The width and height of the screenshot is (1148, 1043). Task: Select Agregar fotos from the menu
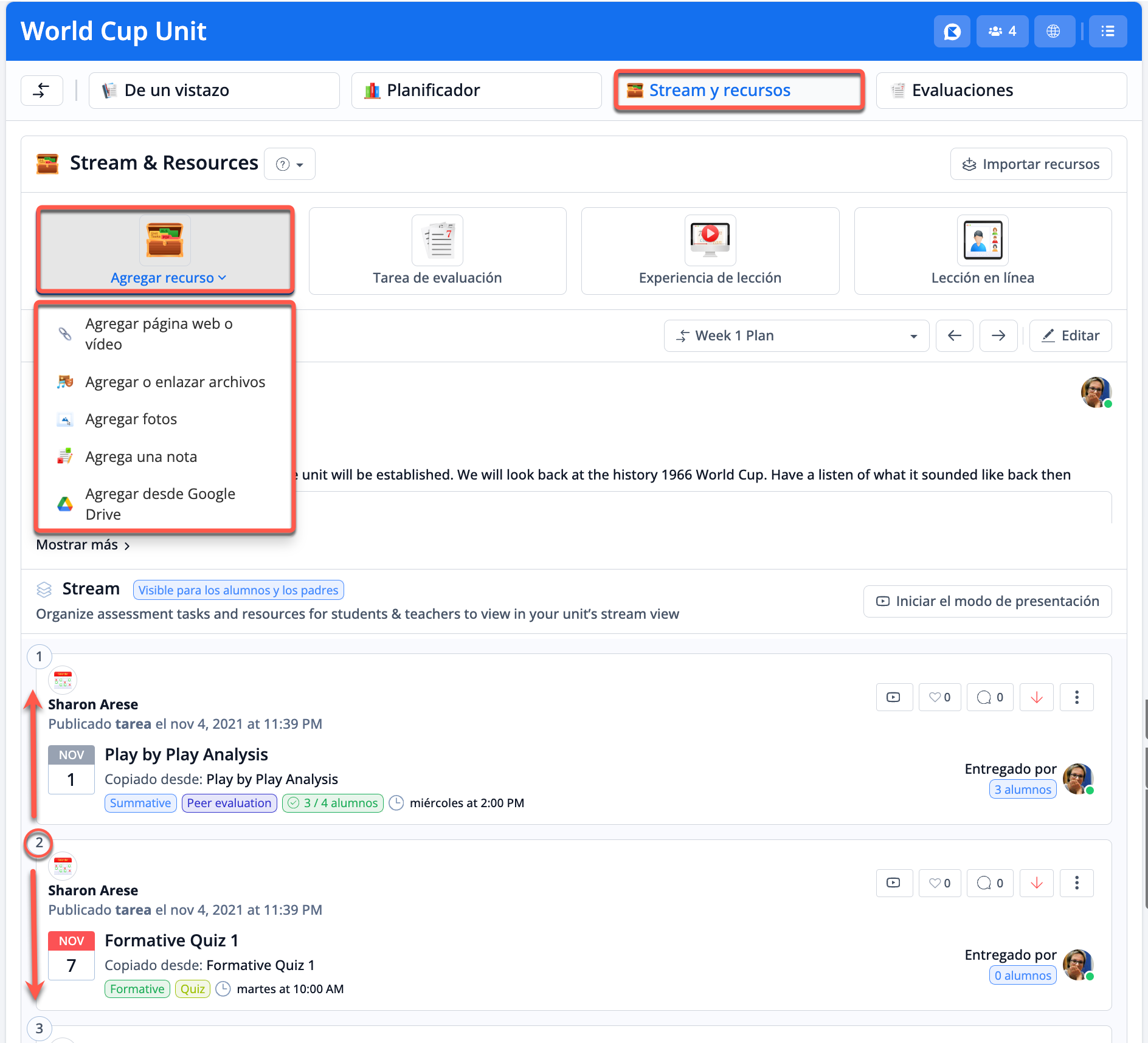[131, 419]
